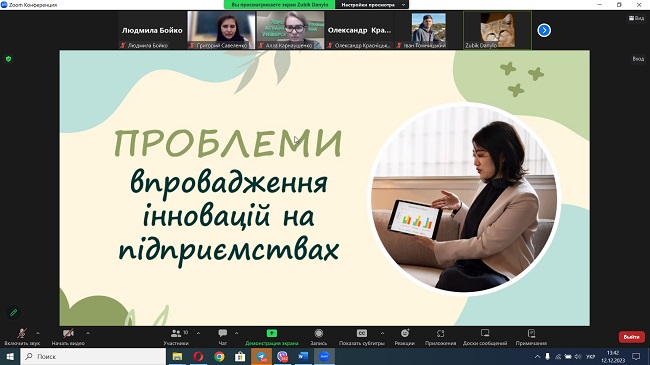
Task: Unmute microphone with Включить звук
Action: (x=22, y=337)
